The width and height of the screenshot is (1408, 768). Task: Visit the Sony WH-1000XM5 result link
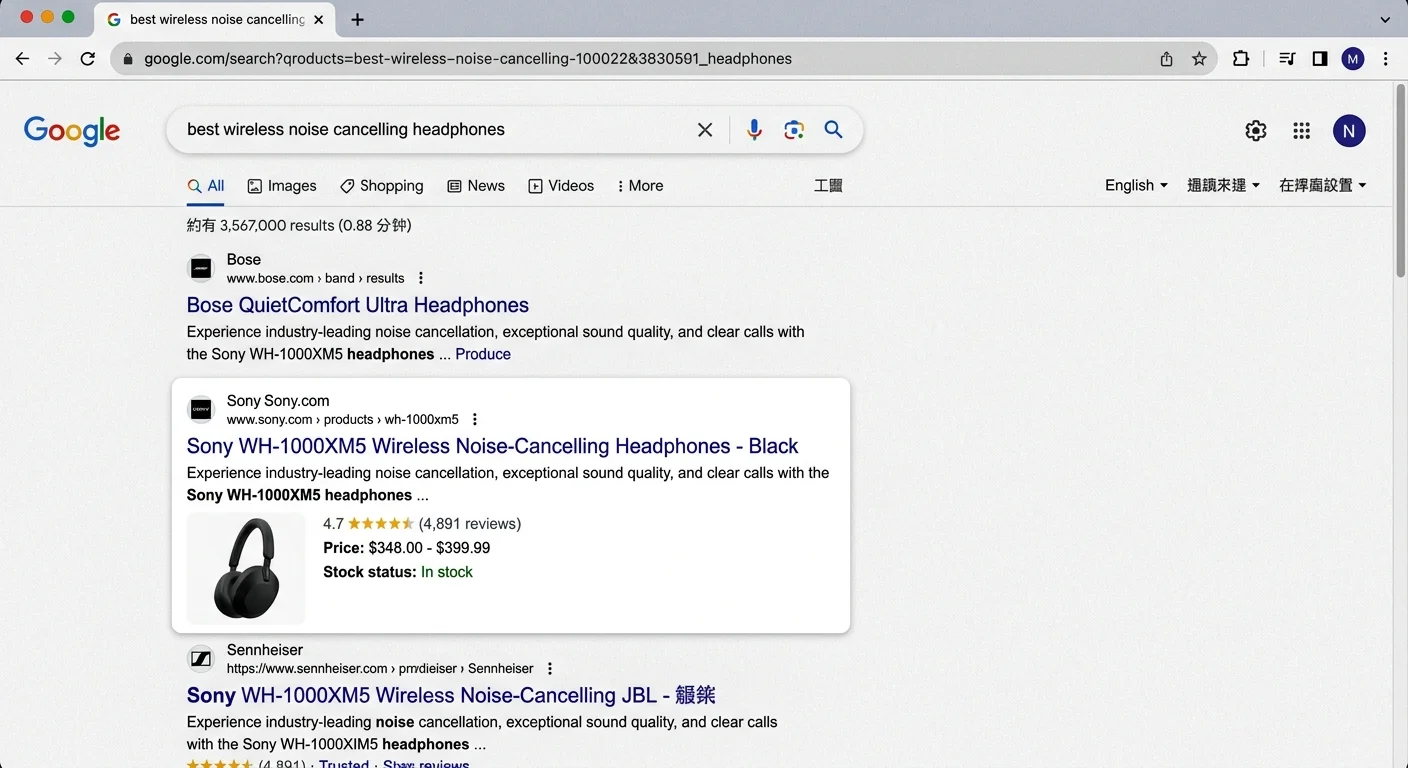pyautogui.click(x=492, y=446)
